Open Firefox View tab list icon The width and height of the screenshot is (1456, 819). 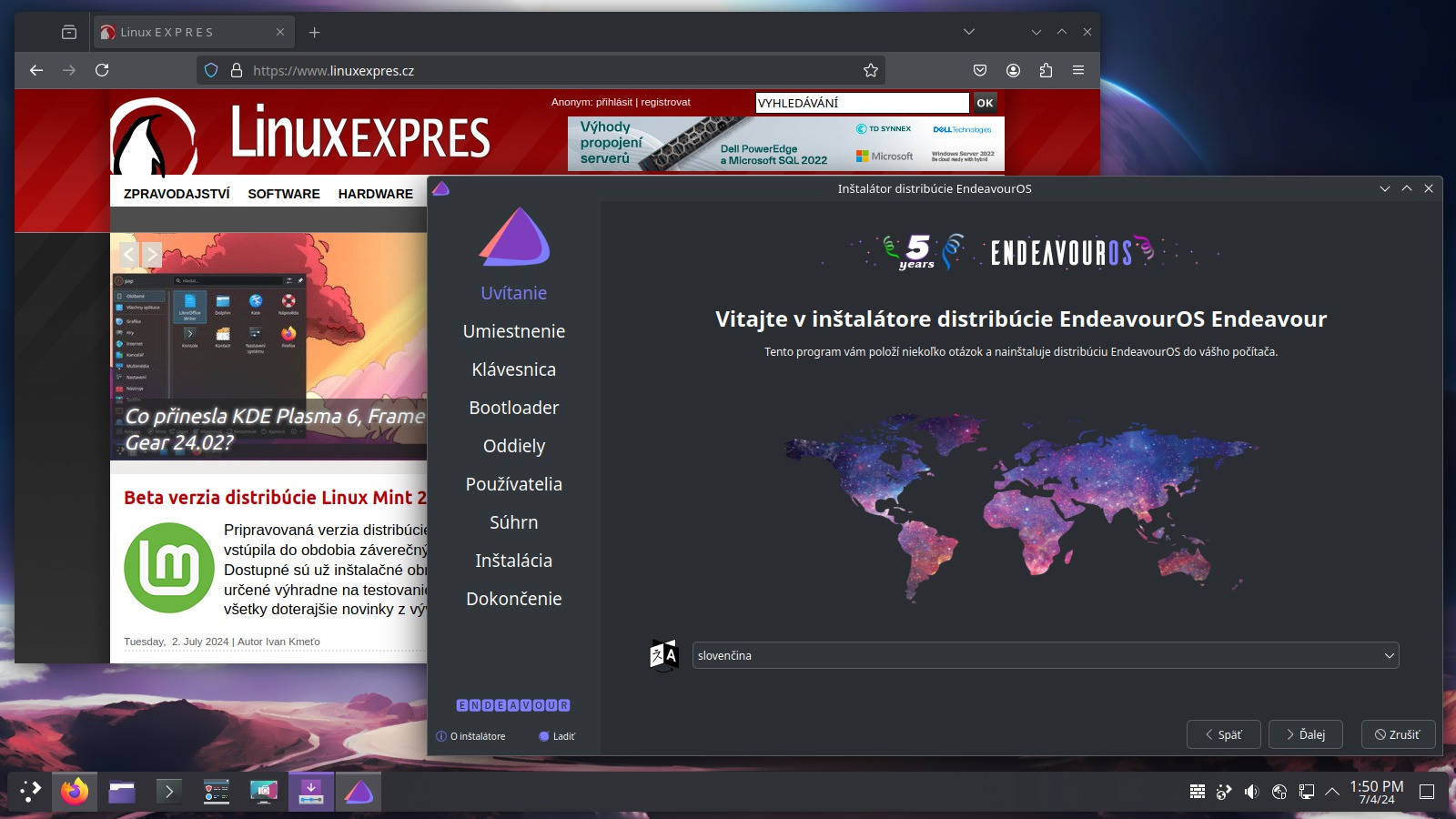click(x=69, y=32)
